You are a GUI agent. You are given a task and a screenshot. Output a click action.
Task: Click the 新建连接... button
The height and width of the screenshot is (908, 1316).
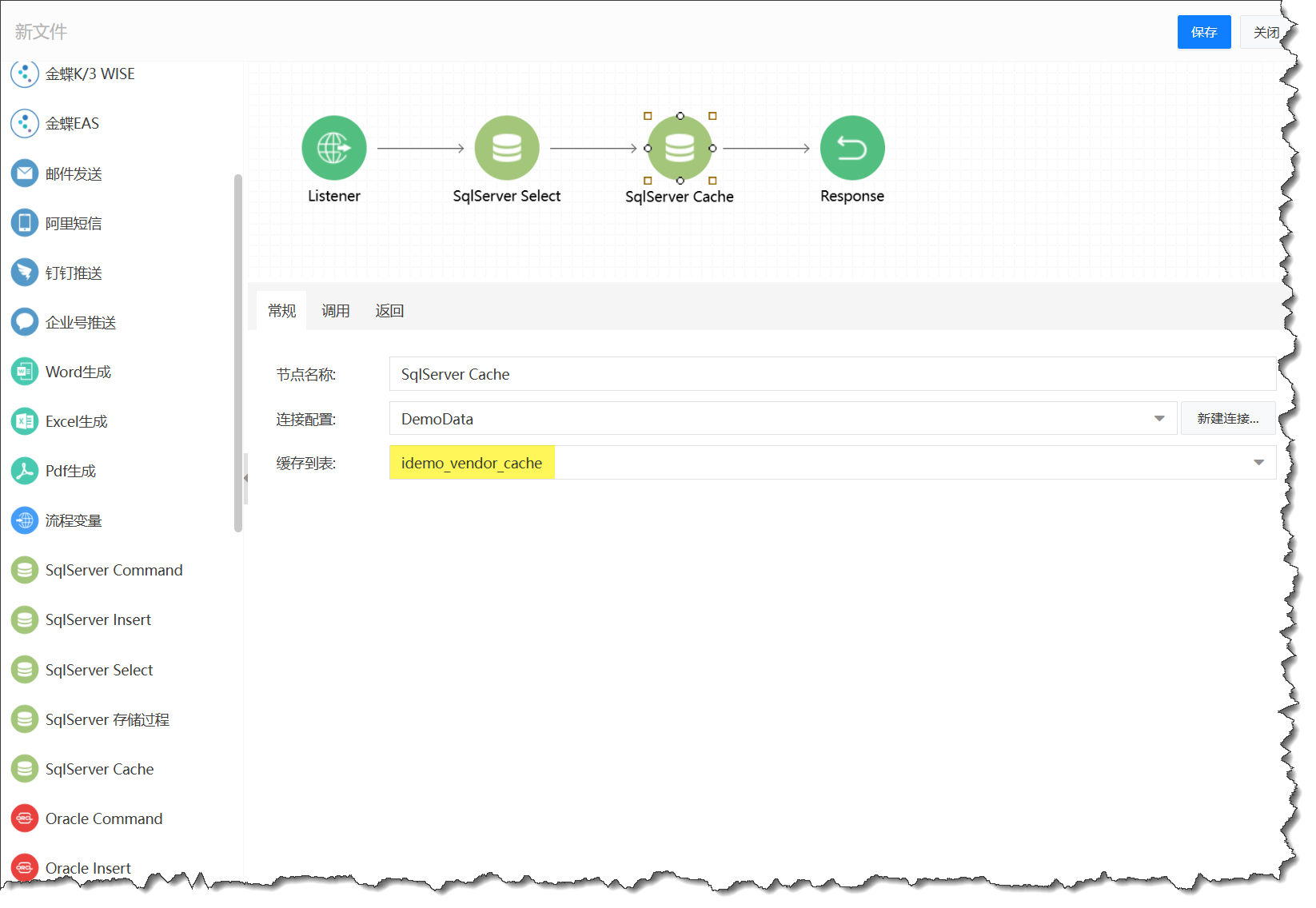click(1227, 419)
